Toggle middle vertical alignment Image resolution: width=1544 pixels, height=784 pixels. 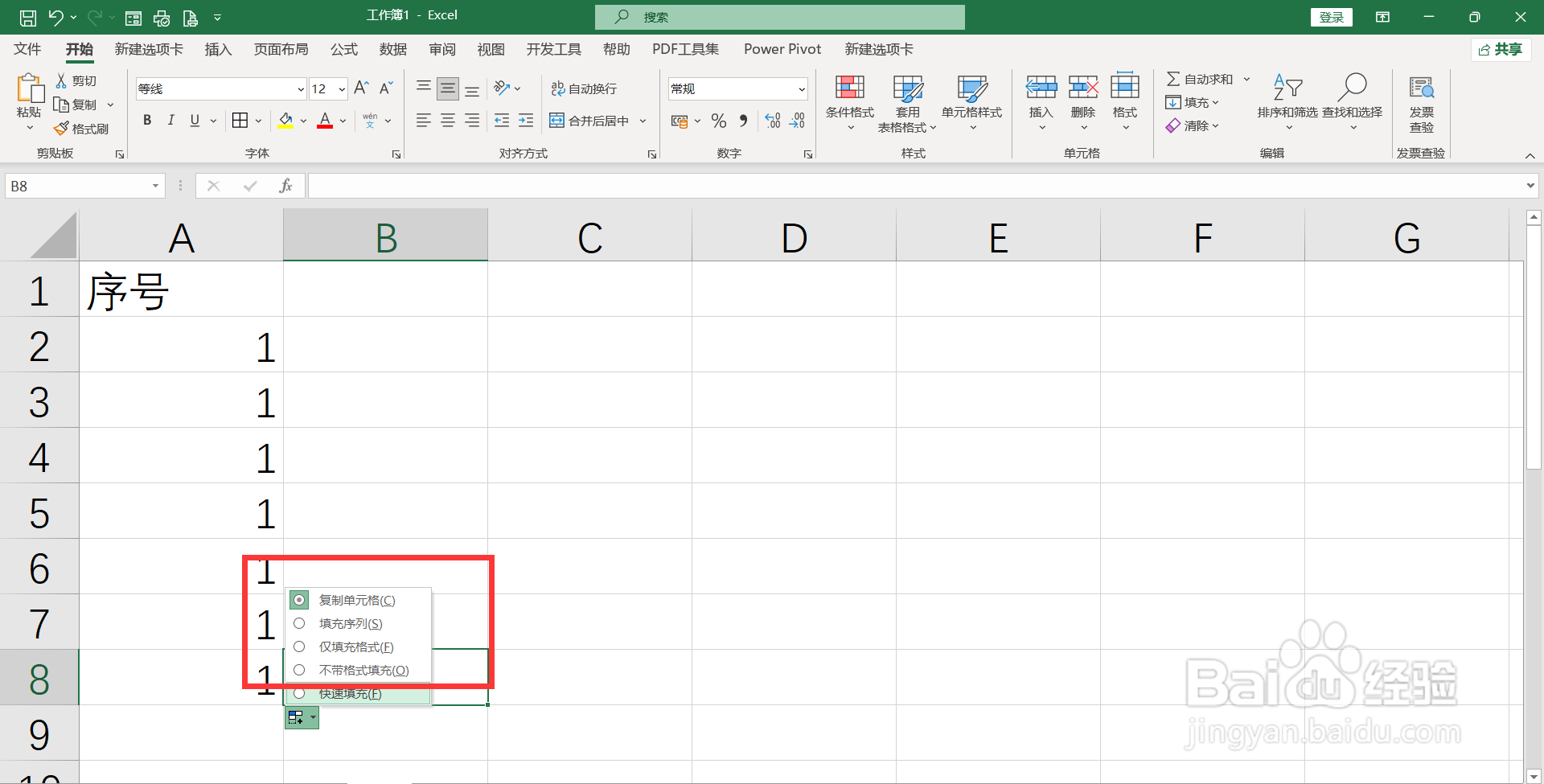point(448,88)
